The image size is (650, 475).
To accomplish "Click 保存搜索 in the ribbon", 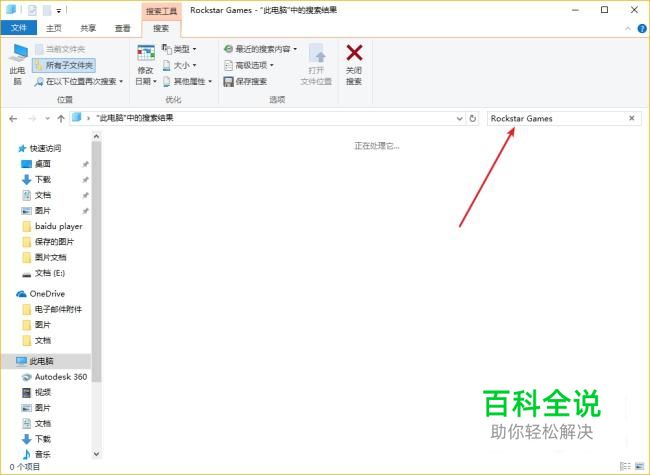I will coord(245,81).
